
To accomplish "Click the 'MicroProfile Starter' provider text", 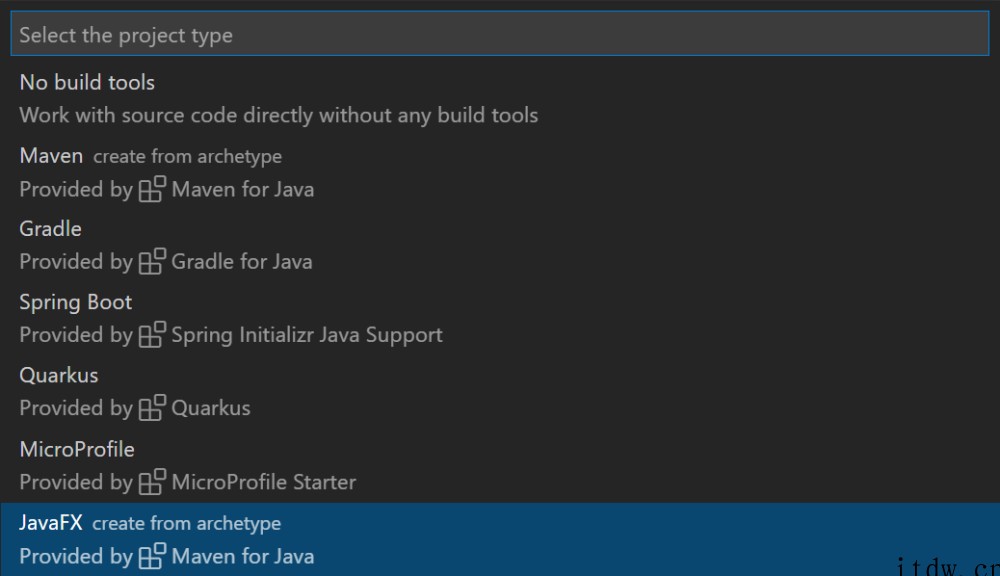I will point(264,482).
